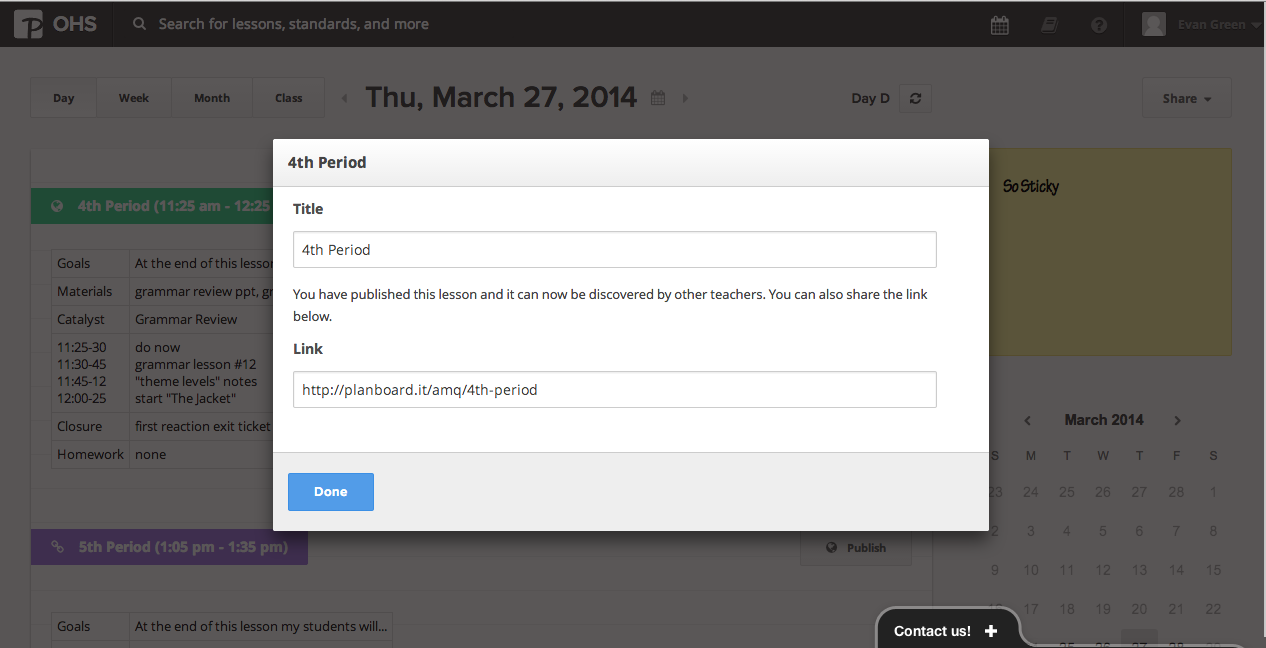This screenshot has height=648, width=1266.
Task: Publish the 5th Period lesson
Action: pyautogui.click(x=856, y=548)
